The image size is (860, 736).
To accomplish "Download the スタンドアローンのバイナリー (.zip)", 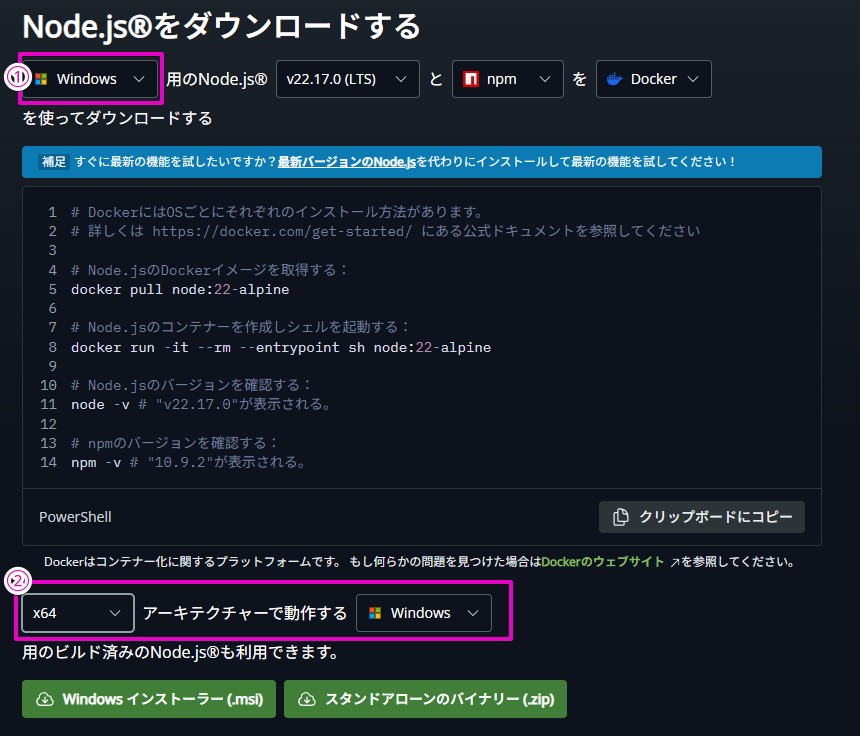I will tap(425, 699).
